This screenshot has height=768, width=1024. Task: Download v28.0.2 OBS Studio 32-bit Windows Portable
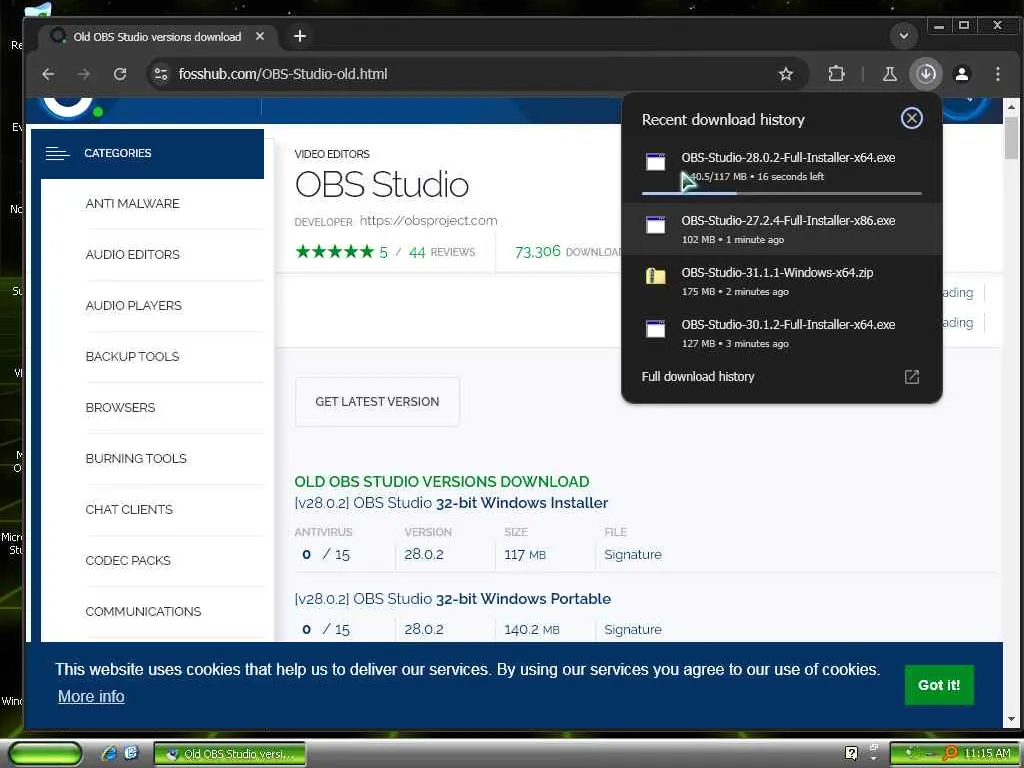tap(453, 599)
